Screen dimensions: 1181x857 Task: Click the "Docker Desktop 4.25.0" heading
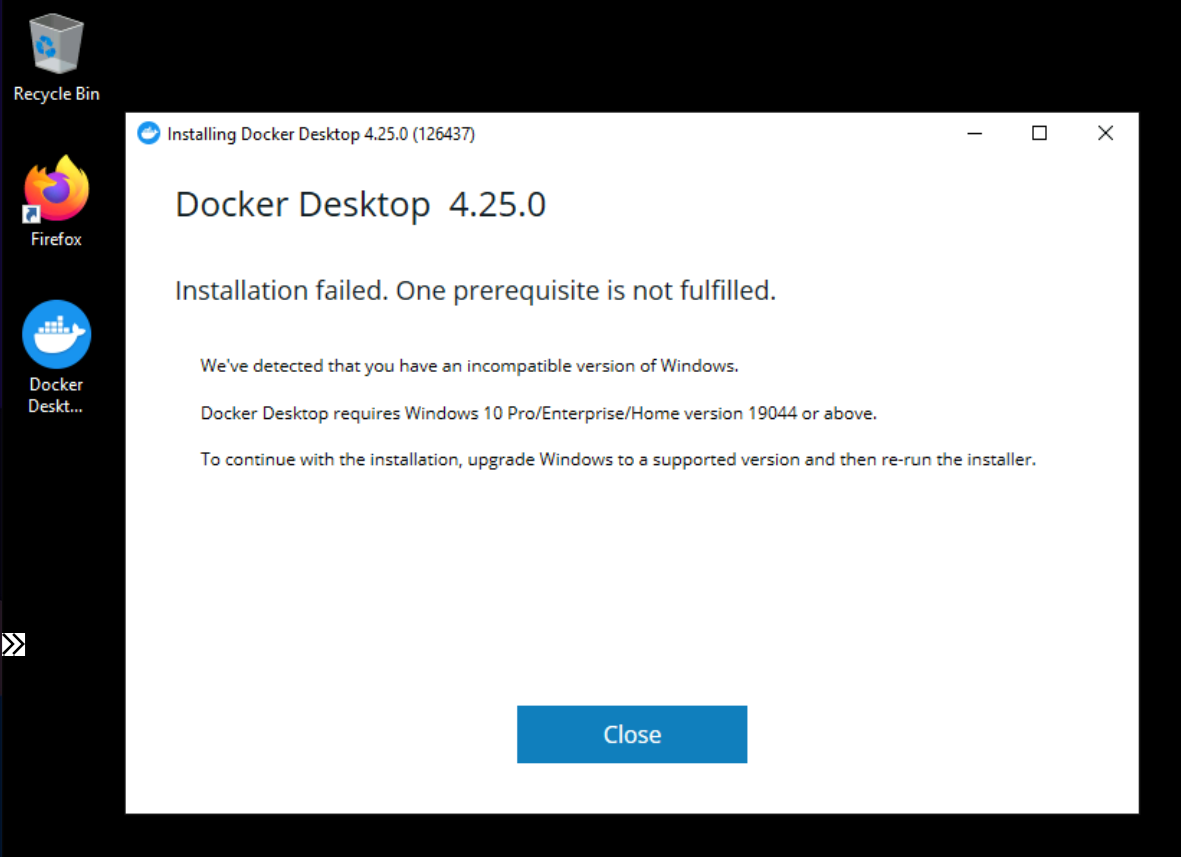(x=360, y=204)
